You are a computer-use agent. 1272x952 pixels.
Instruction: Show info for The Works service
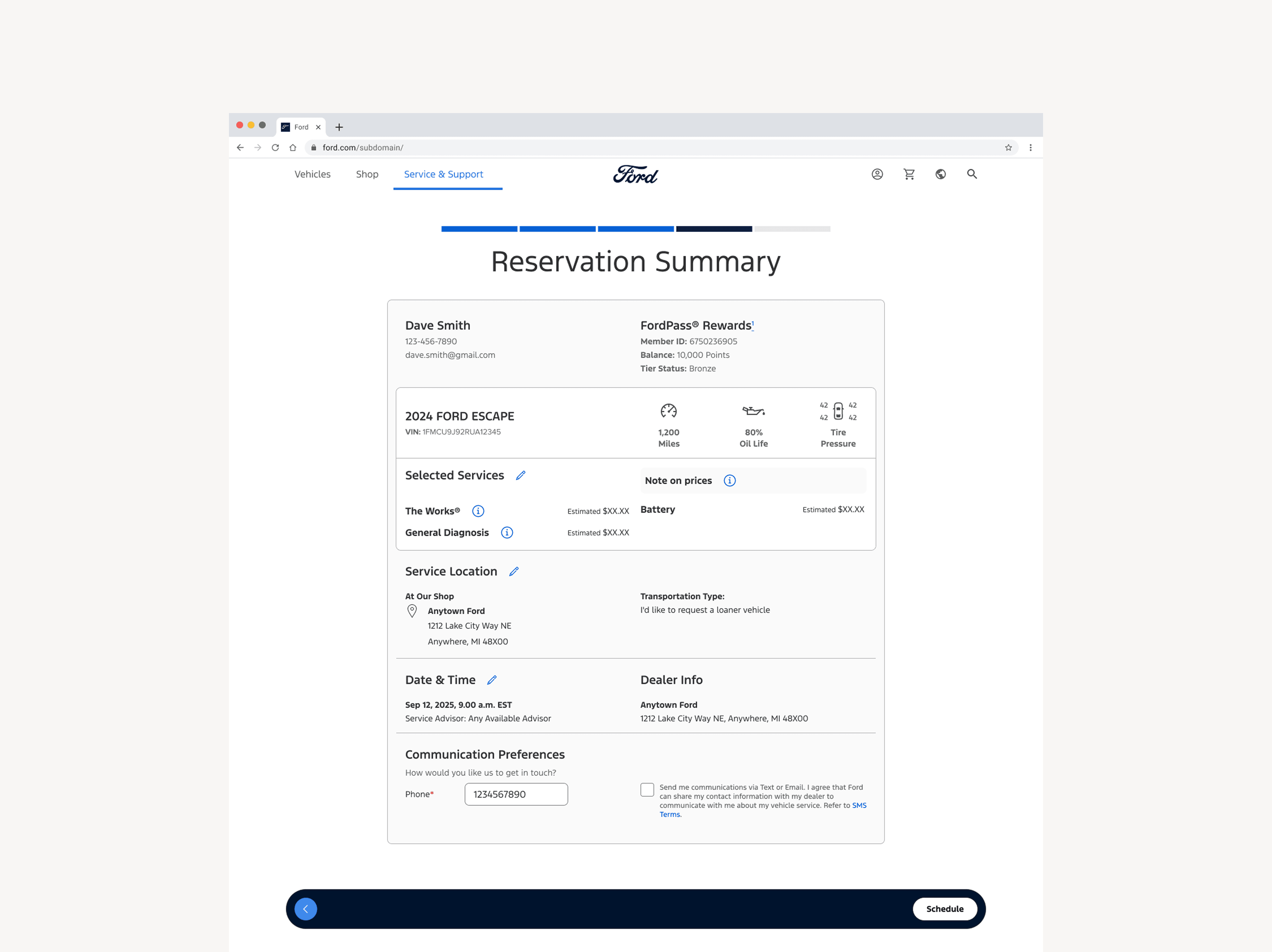tap(478, 511)
